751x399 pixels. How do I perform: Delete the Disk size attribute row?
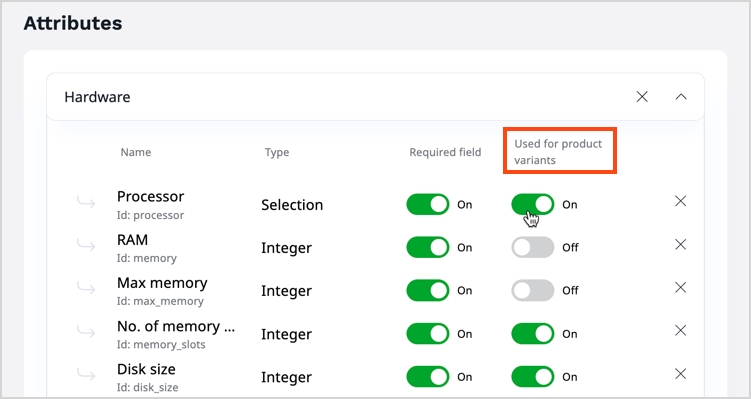[681, 374]
